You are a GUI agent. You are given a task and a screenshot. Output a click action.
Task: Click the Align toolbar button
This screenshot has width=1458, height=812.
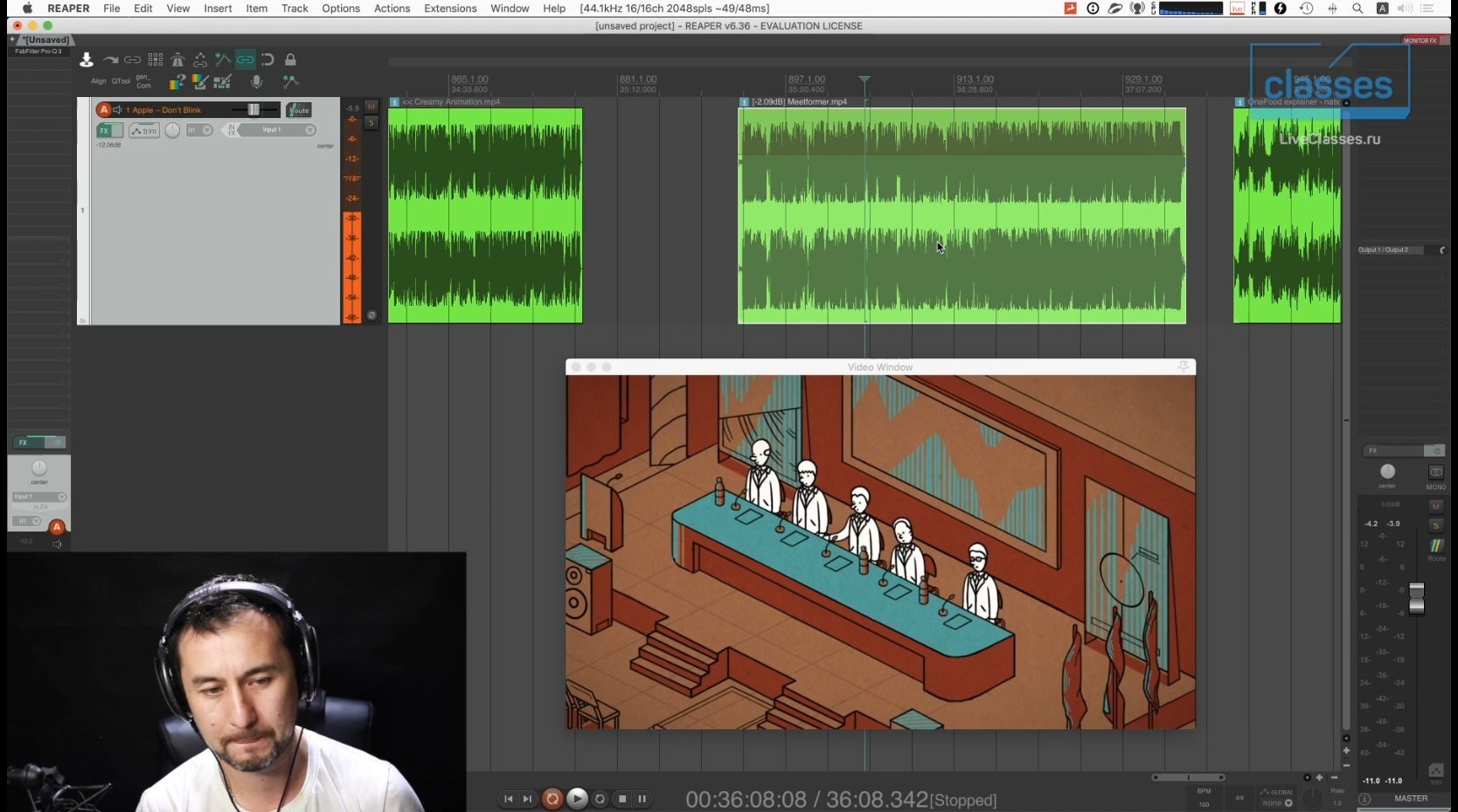(x=99, y=81)
